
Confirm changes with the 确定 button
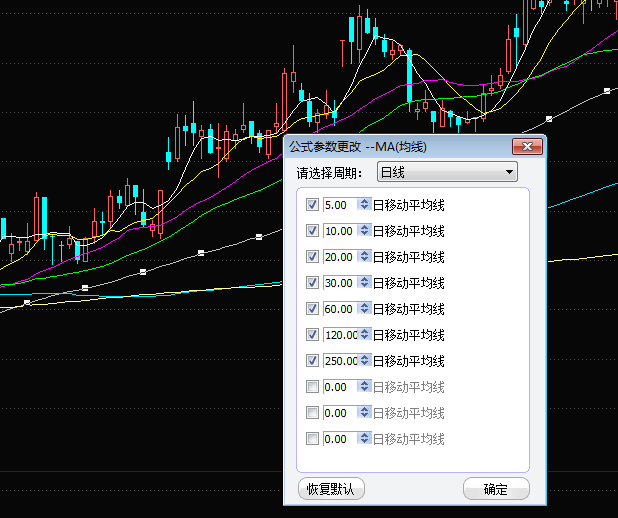click(496, 490)
